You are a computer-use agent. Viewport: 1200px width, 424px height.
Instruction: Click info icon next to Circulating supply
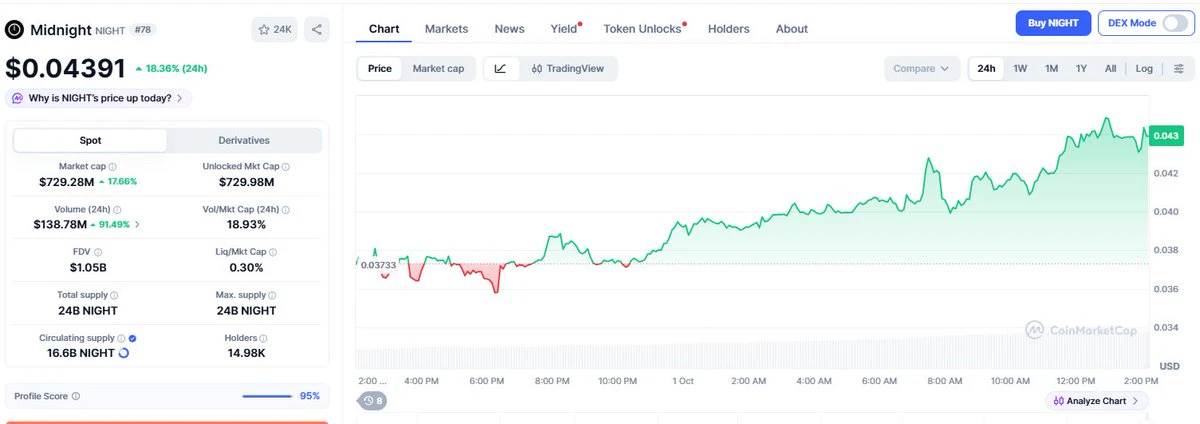coord(122,339)
